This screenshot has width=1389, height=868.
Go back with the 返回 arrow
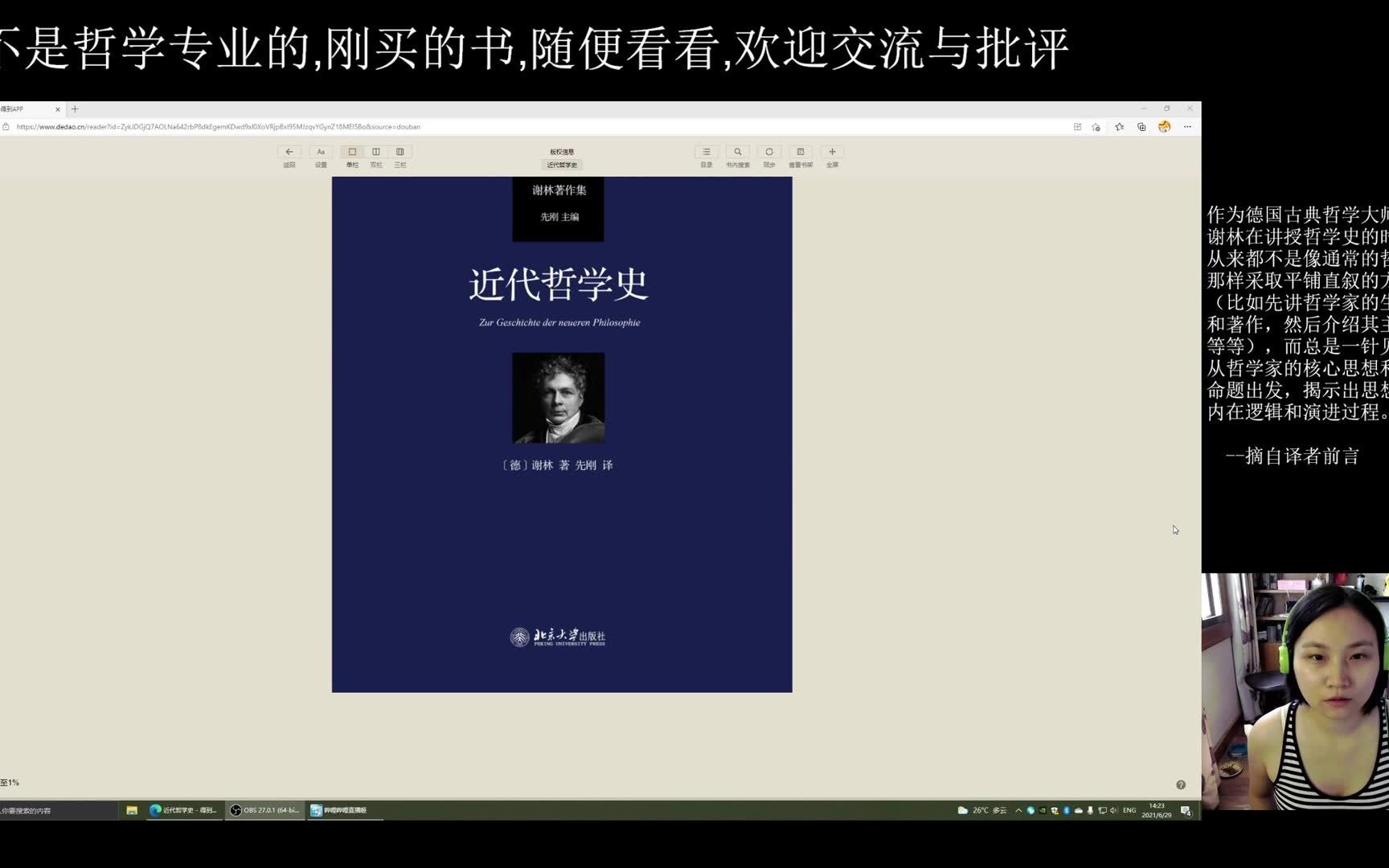289,152
